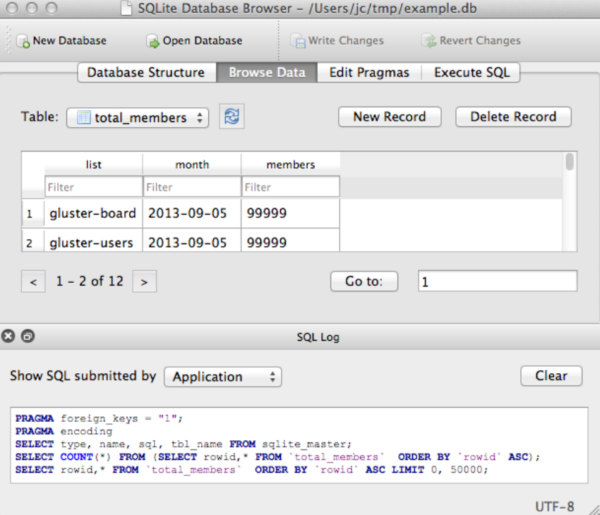Screen dimensions: 600x515
Task: Float the SQL Log panel with the undock icon
Action: [x=27, y=337]
